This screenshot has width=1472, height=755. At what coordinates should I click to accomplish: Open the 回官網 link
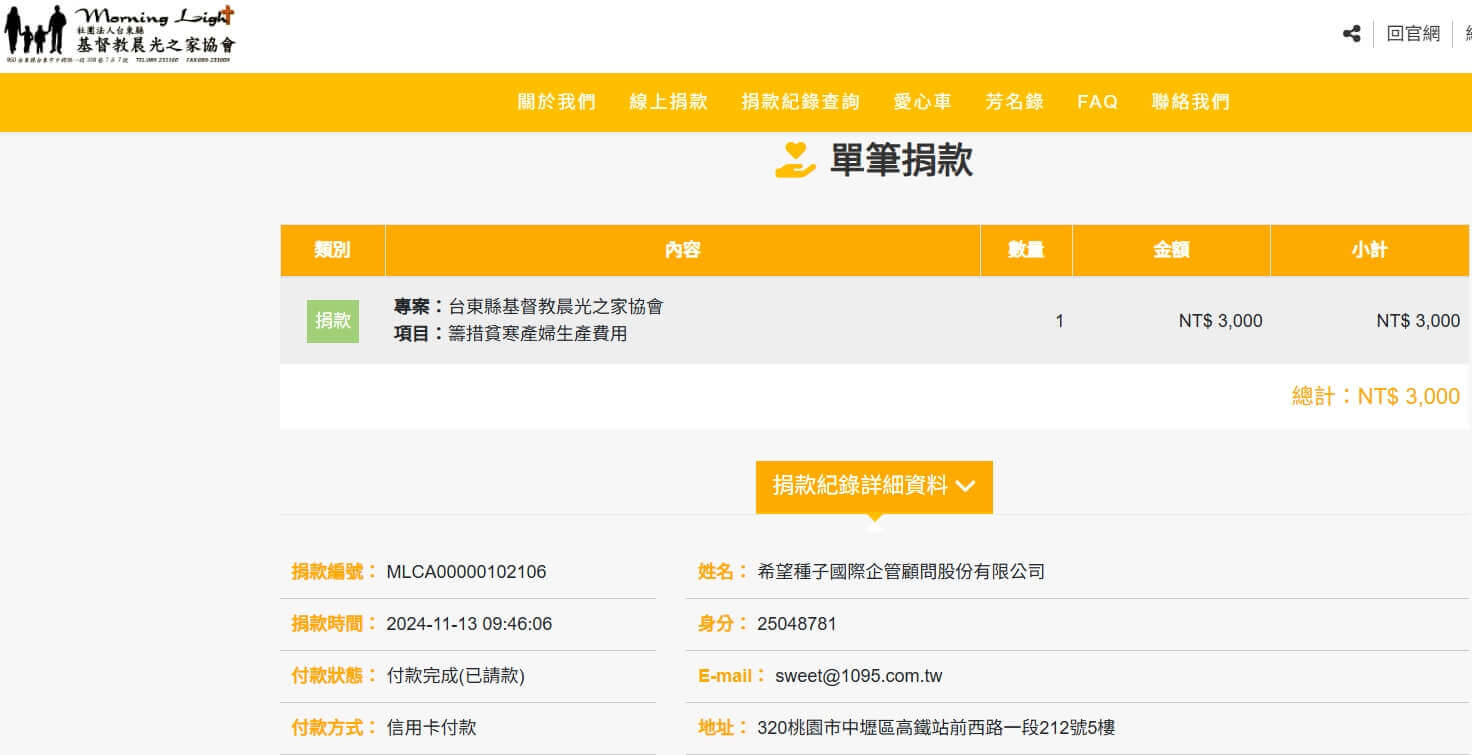(1413, 34)
